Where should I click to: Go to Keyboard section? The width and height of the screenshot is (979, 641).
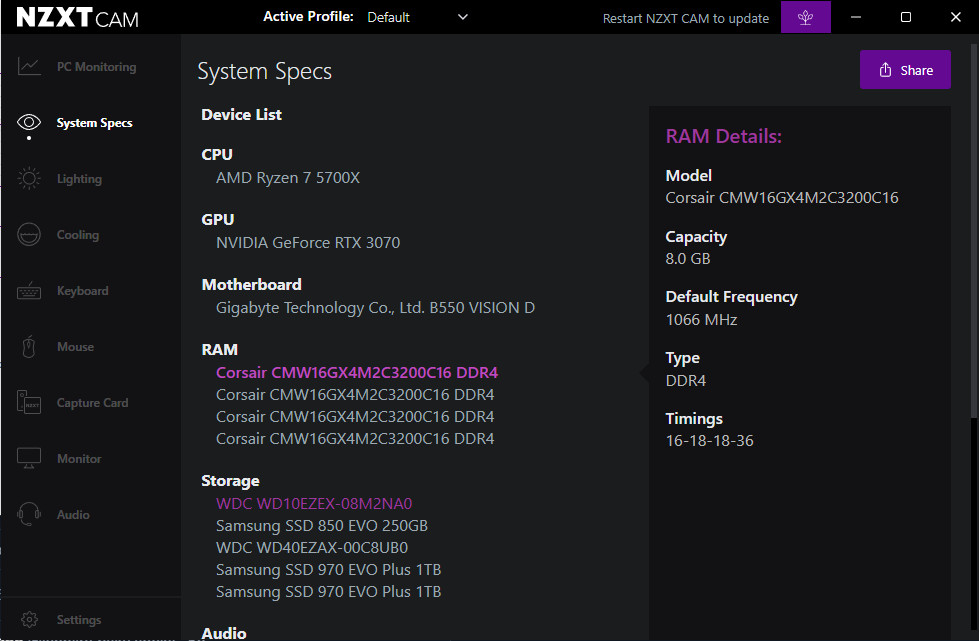click(82, 291)
